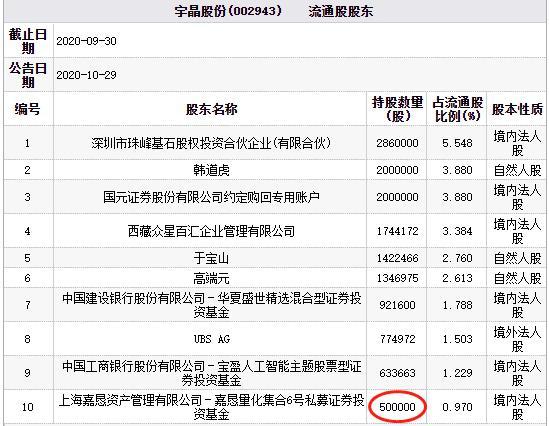This screenshot has width=549, height=426.
Task: Select the announcement date 2020-10-29
Action: click(86, 75)
